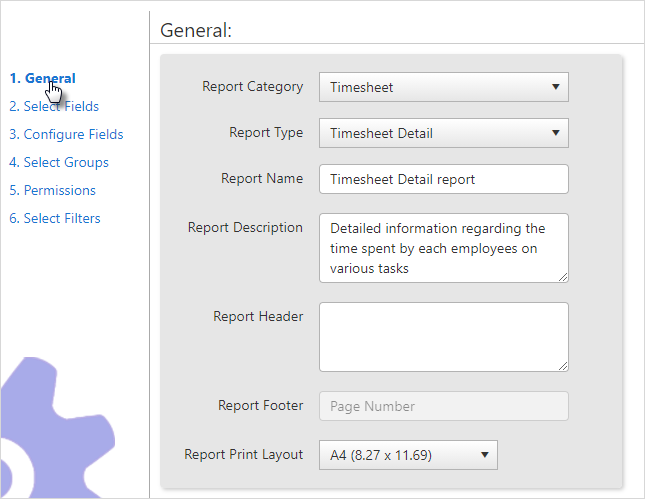Click the Report Category dropdown arrow
This screenshot has width=645, height=499.
[x=556, y=87]
